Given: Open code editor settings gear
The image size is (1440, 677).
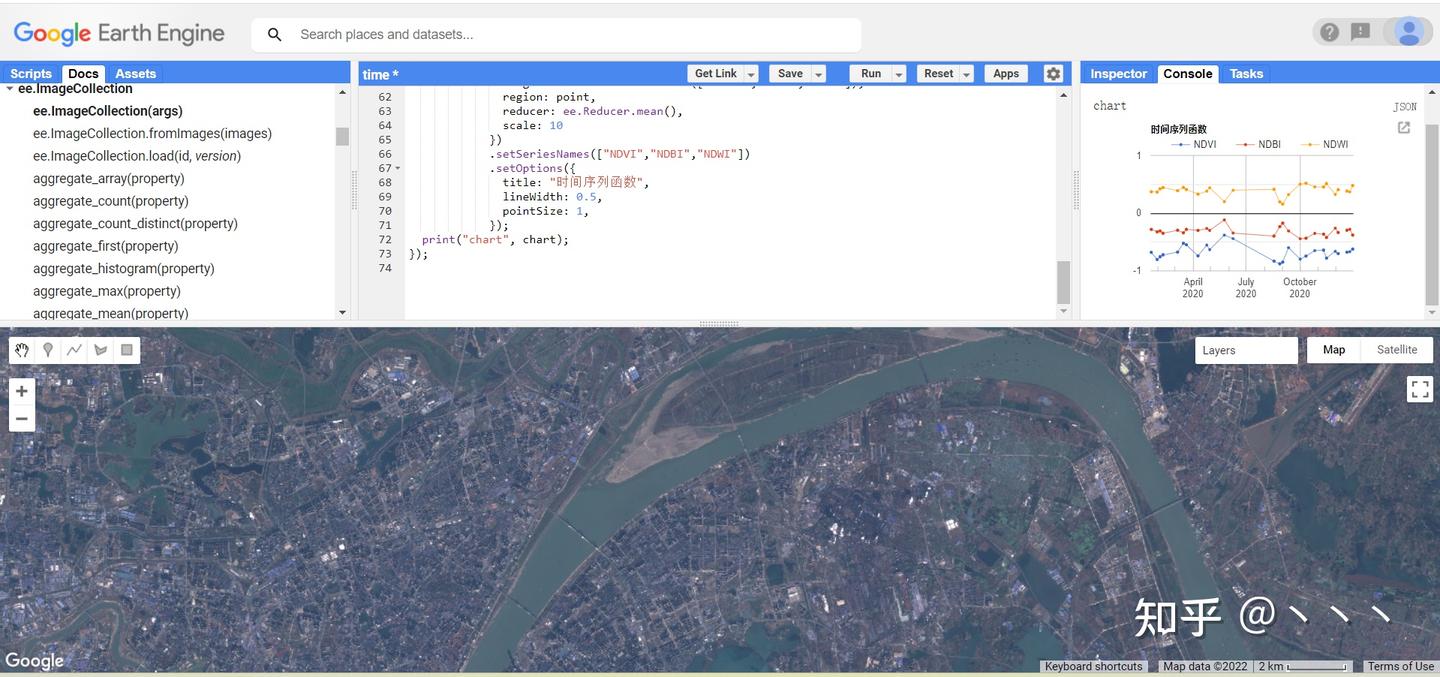Looking at the screenshot, I should pyautogui.click(x=1053, y=74).
